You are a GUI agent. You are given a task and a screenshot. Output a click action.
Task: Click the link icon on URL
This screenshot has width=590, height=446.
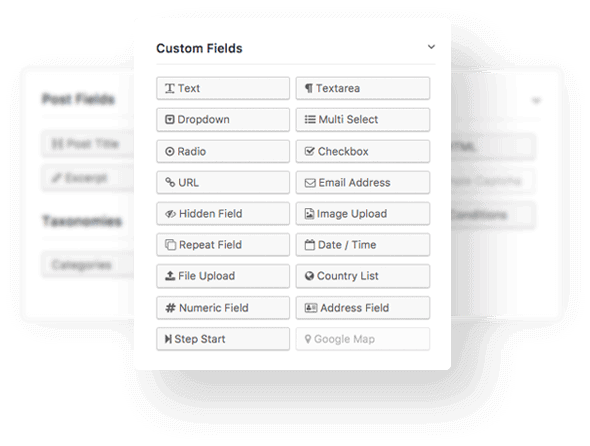[x=170, y=182]
